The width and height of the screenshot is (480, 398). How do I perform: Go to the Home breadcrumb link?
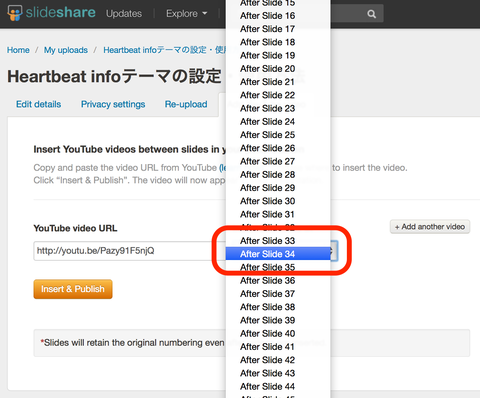pyautogui.click(x=18, y=50)
